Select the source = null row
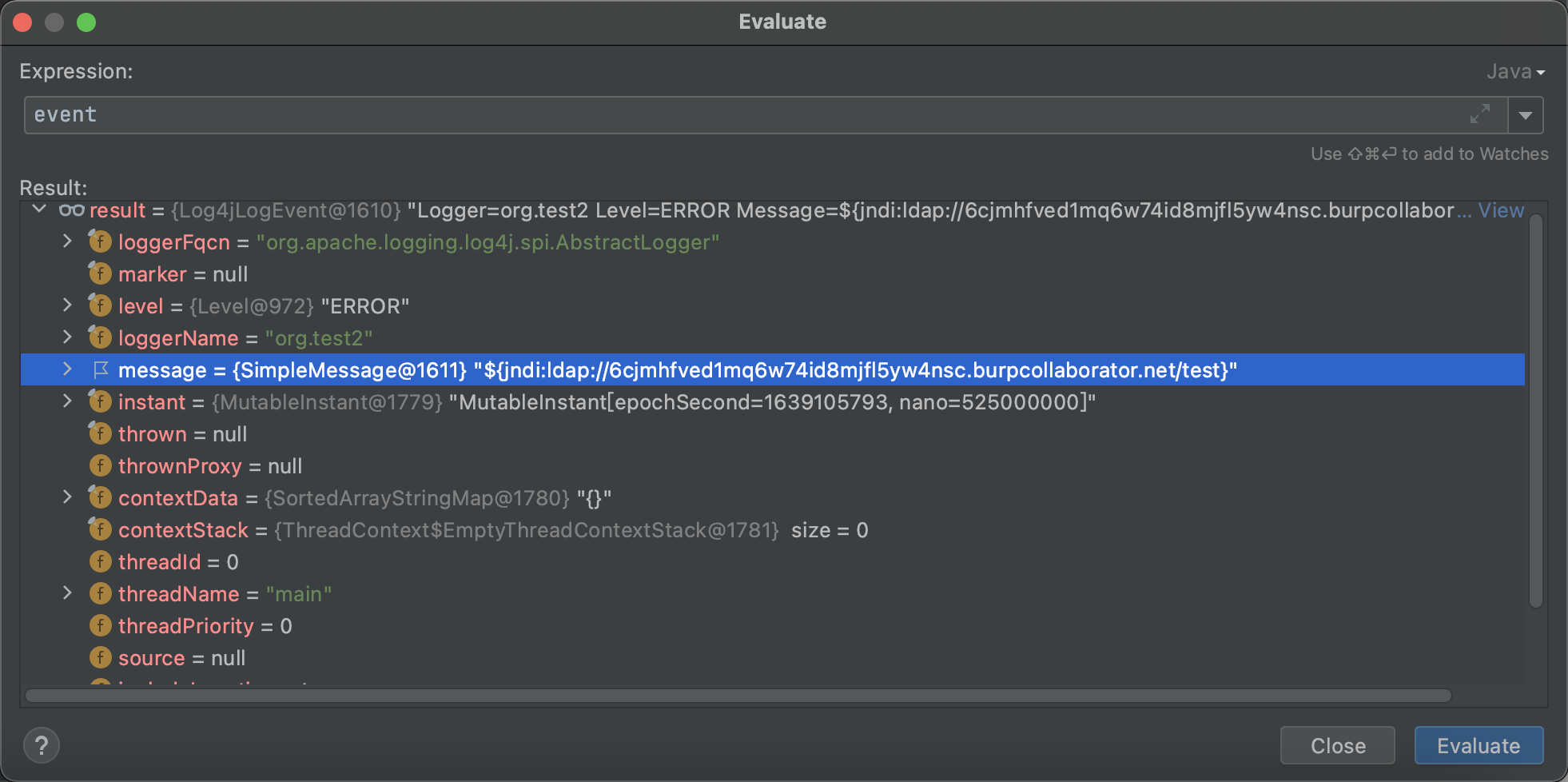Viewport: 1568px width, 782px height. [x=772, y=657]
